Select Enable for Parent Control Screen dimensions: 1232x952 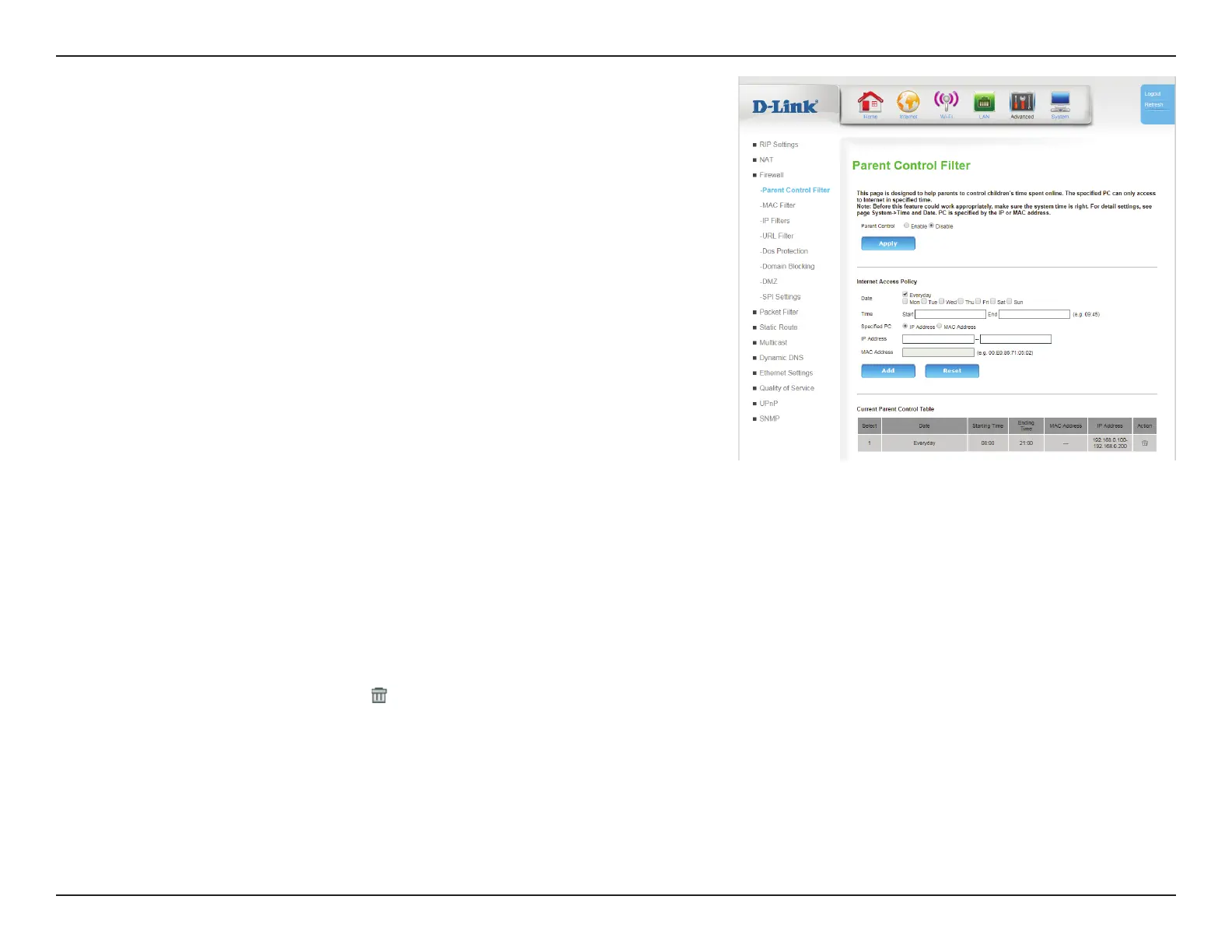click(x=907, y=226)
